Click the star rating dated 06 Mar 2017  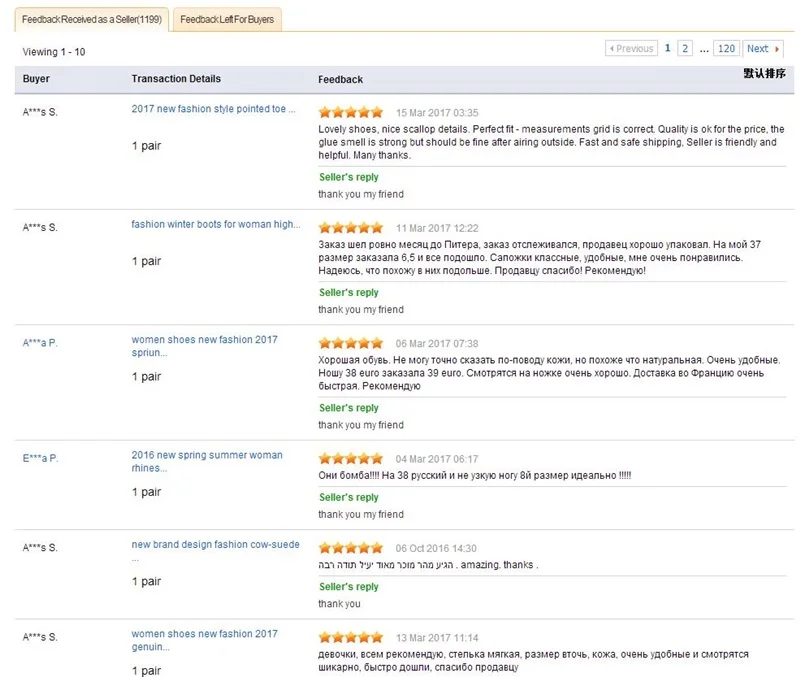(x=350, y=343)
